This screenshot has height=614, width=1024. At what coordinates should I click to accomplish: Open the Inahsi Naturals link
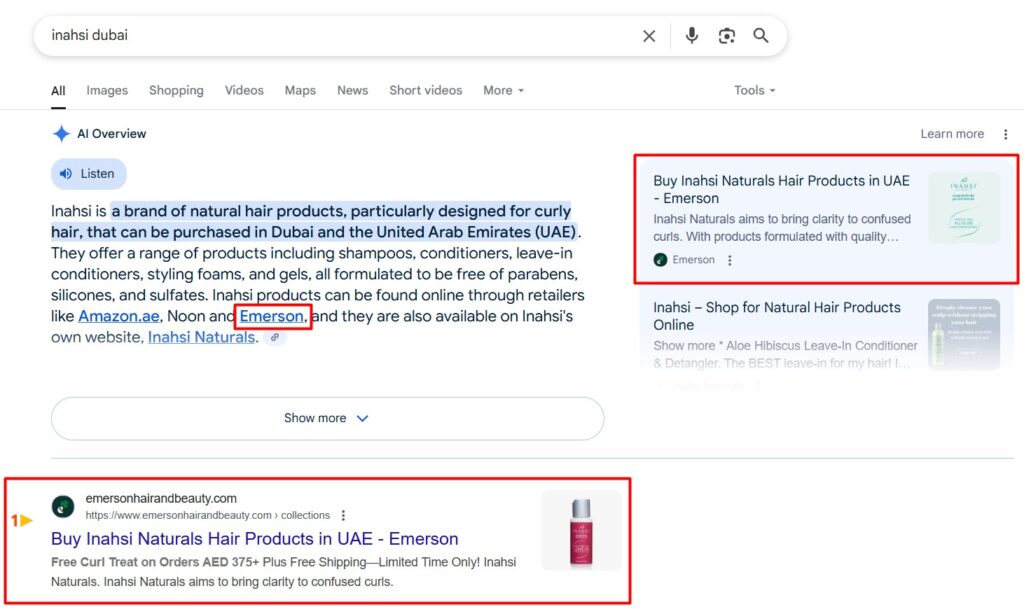tap(201, 337)
